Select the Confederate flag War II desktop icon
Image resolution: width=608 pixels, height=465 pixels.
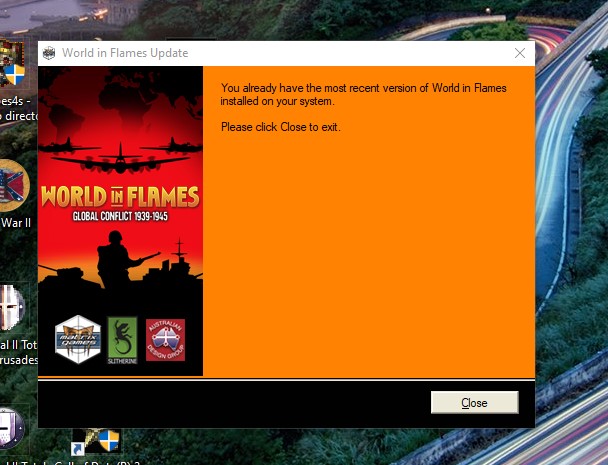click(x=14, y=186)
